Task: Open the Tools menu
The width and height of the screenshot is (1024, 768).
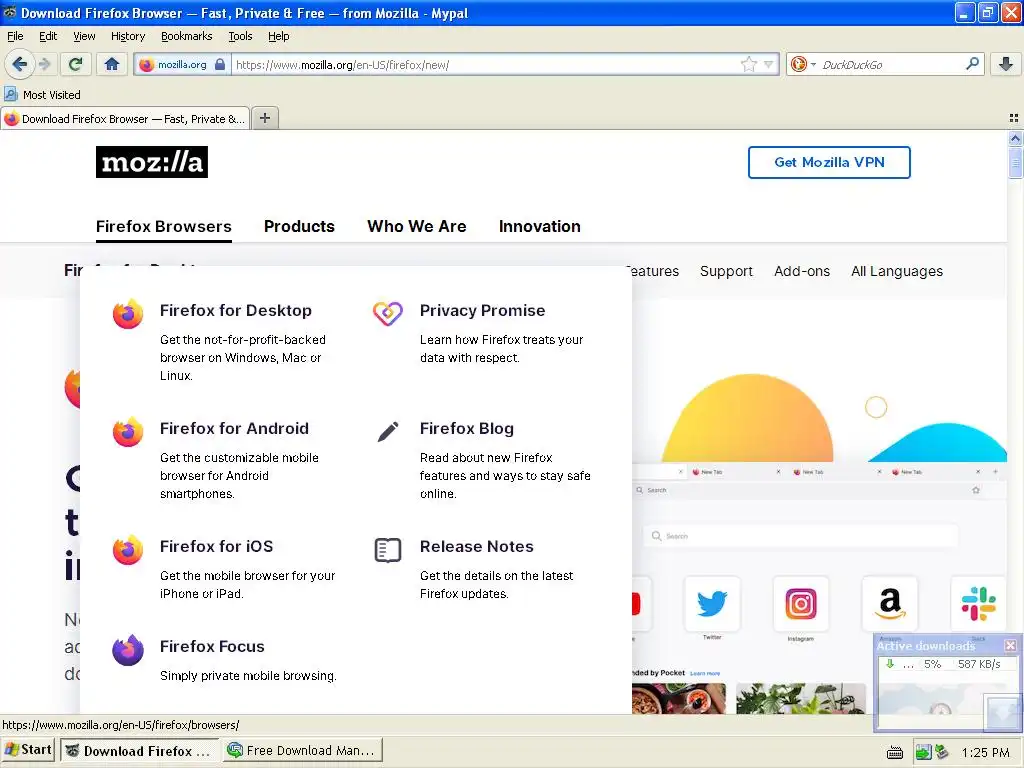Action: (240, 36)
